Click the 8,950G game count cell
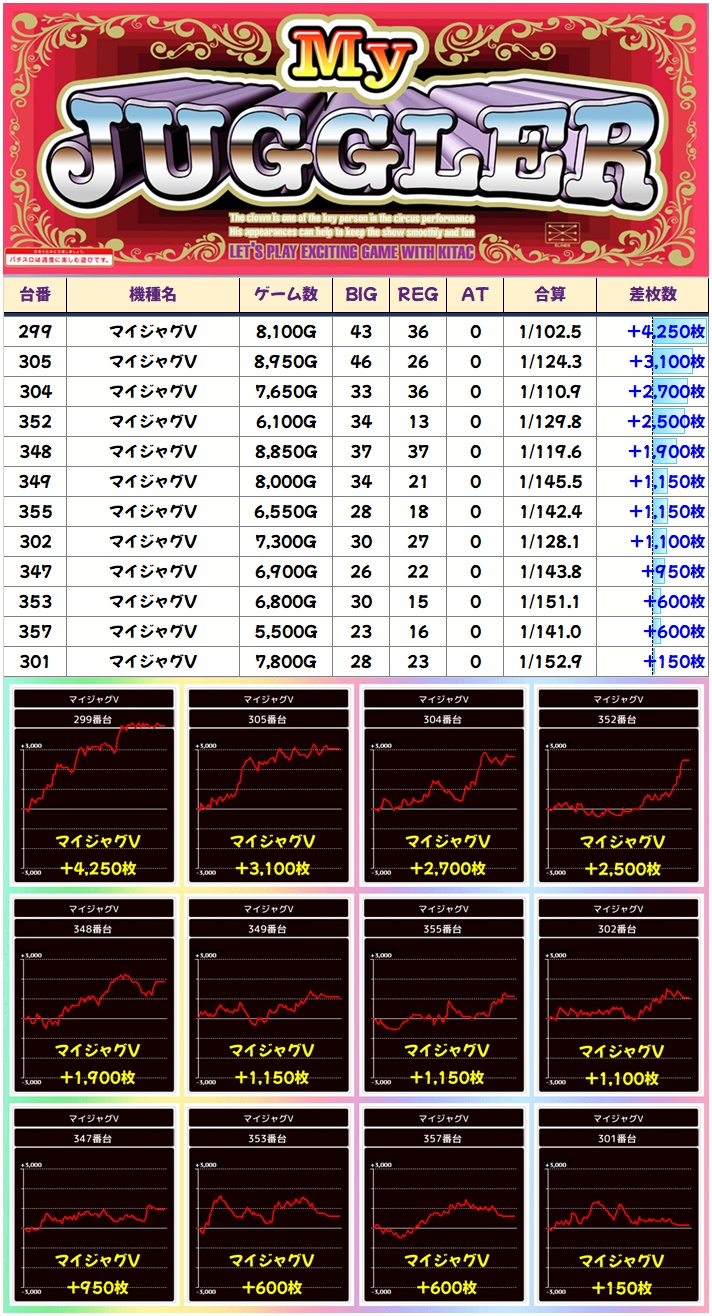Screen dimensions: 712x1316 coord(286,362)
